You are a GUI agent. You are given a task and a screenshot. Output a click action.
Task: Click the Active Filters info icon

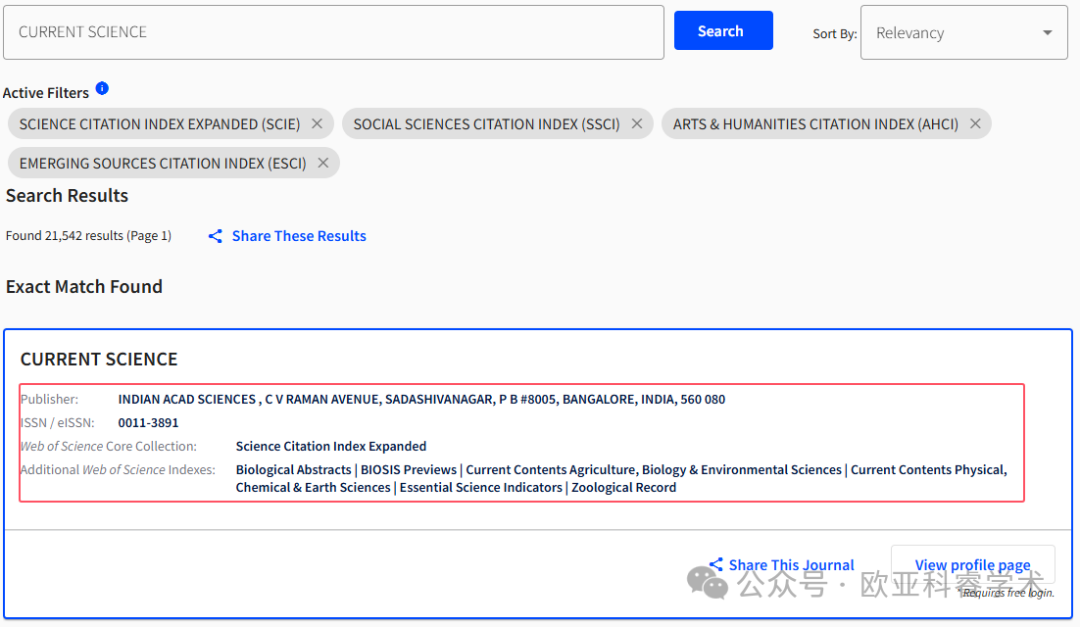coord(102,88)
